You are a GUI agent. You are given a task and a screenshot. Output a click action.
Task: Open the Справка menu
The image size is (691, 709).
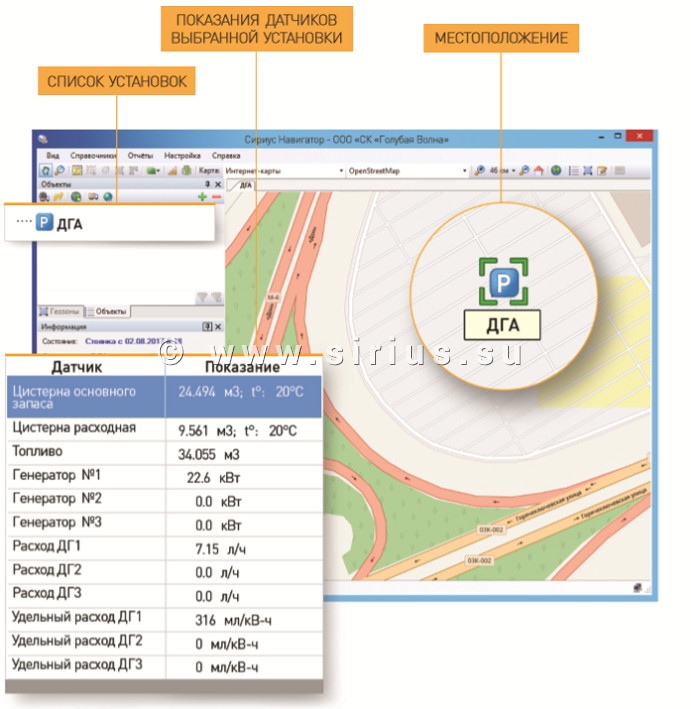(x=226, y=156)
